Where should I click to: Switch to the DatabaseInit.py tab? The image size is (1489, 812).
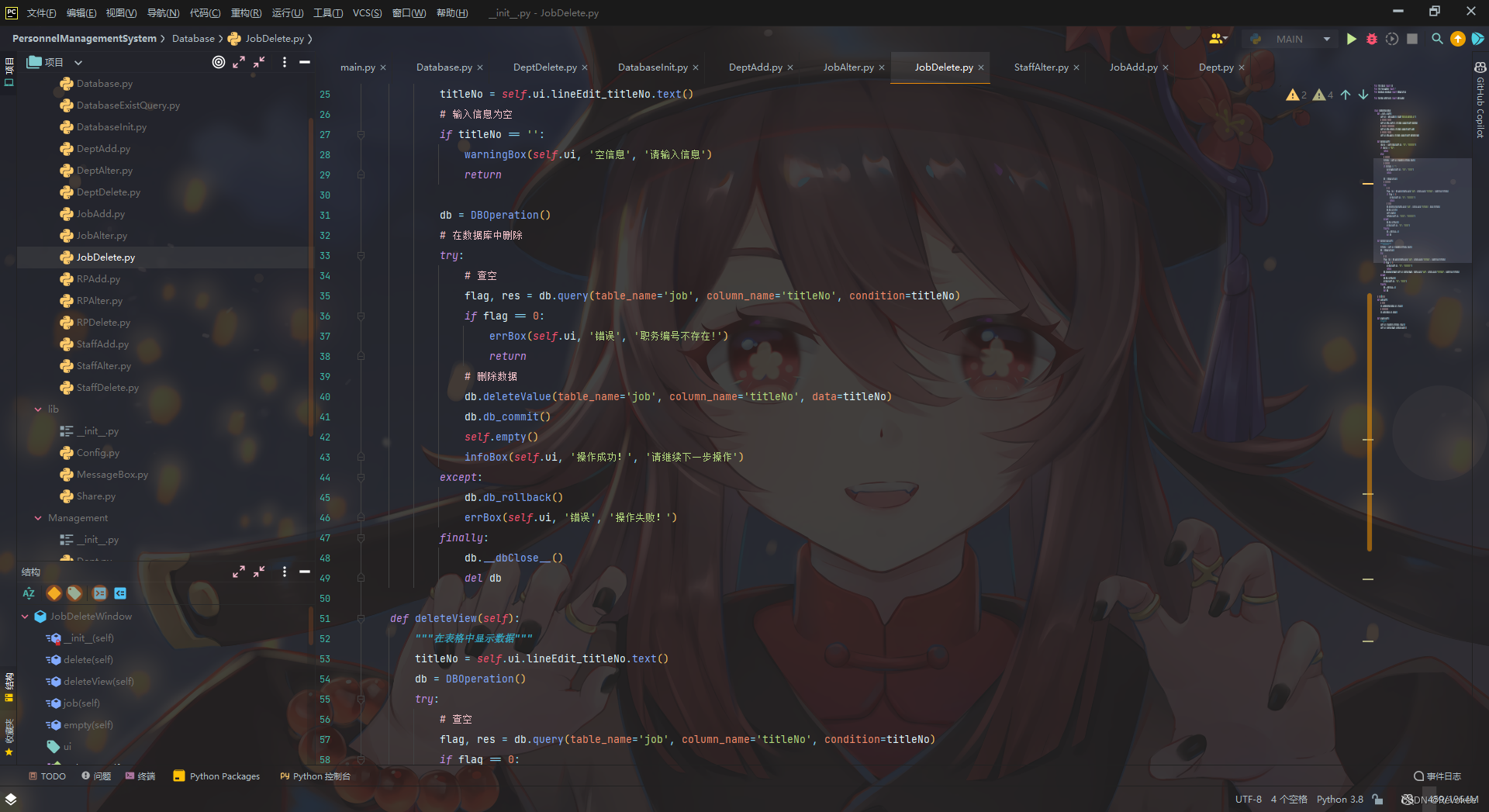(x=652, y=67)
